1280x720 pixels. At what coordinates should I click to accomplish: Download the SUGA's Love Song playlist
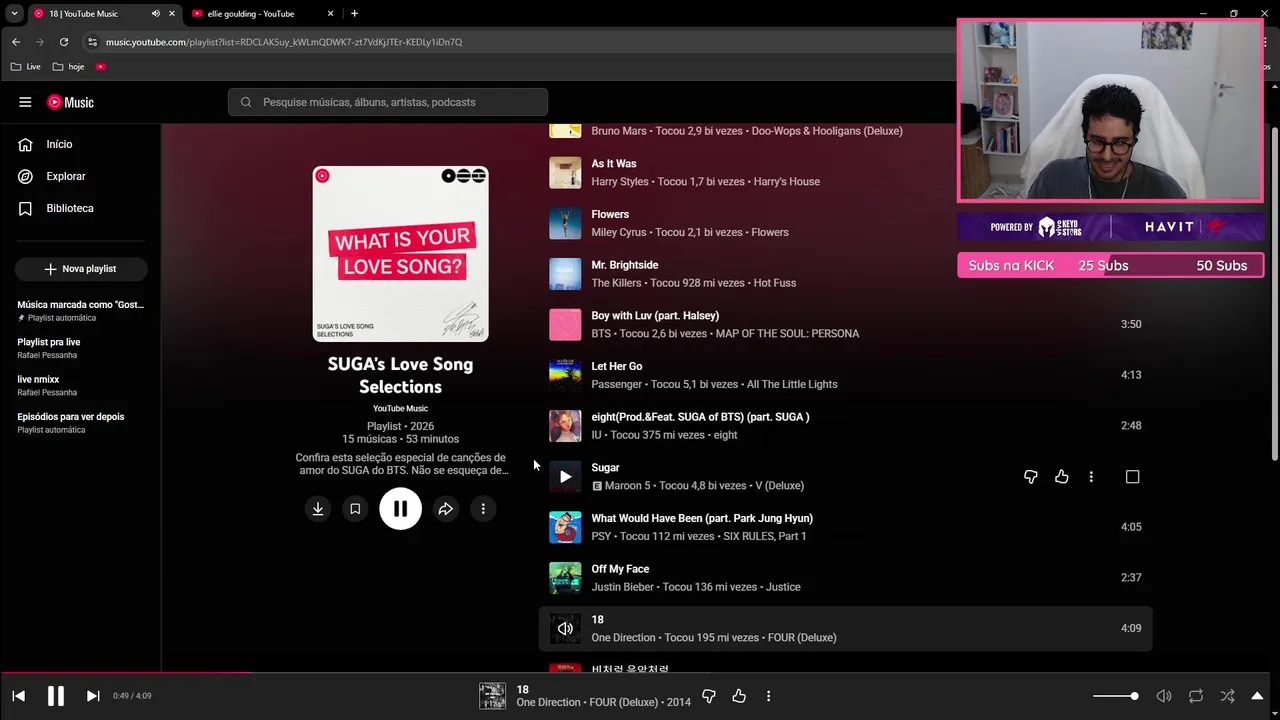[x=318, y=509]
